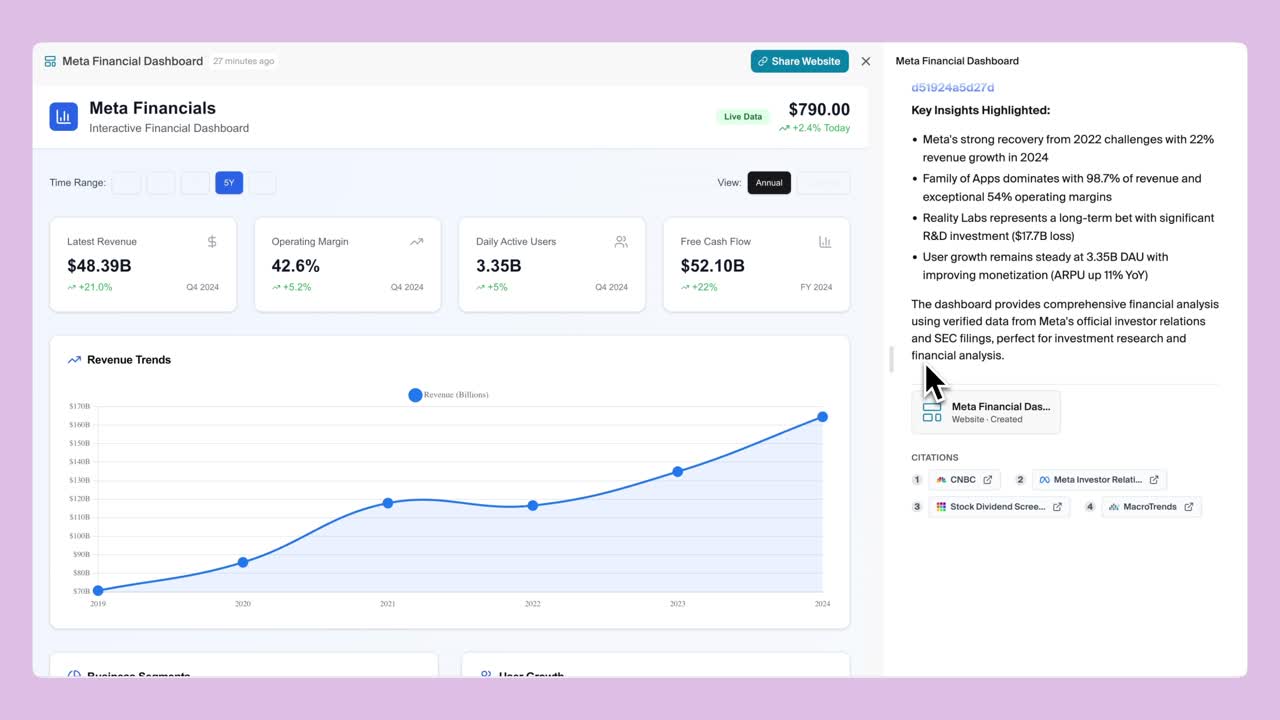Select the 5Y time range
The height and width of the screenshot is (720, 1280).
[x=229, y=183]
